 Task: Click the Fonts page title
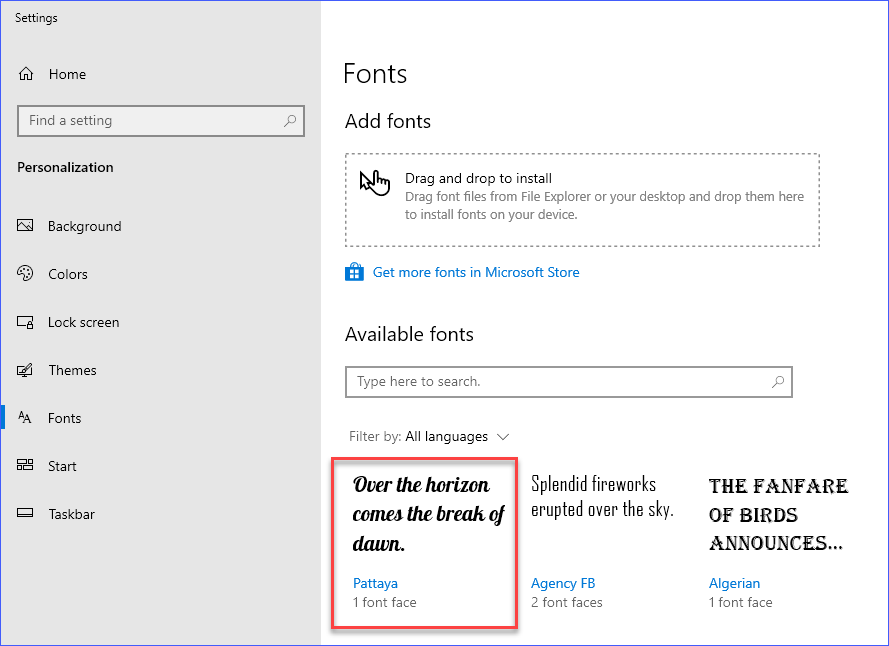[x=375, y=74]
